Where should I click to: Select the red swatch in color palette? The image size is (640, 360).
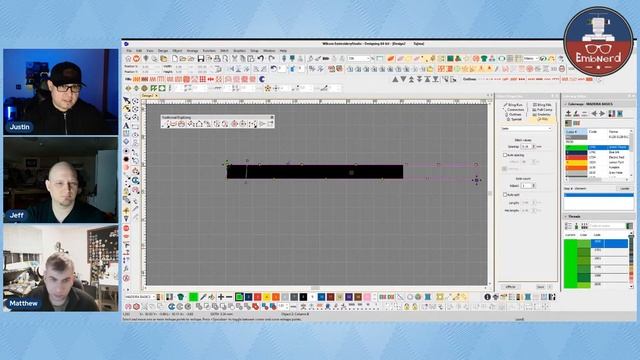258,297
